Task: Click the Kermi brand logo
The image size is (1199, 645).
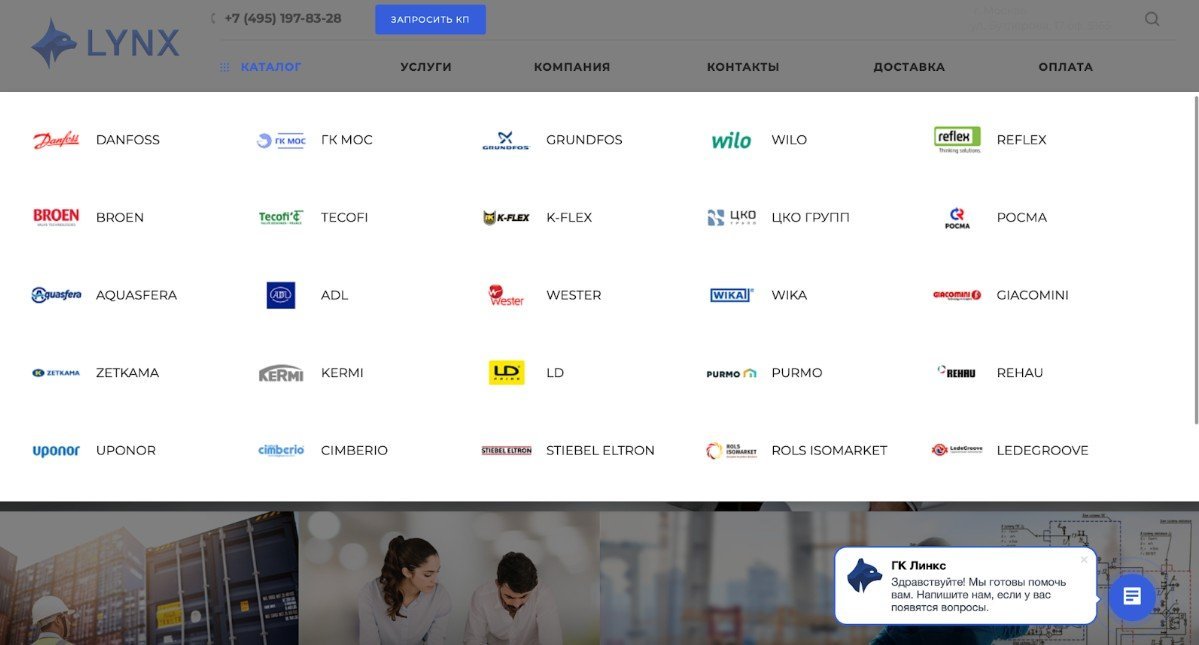Action: [281, 373]
